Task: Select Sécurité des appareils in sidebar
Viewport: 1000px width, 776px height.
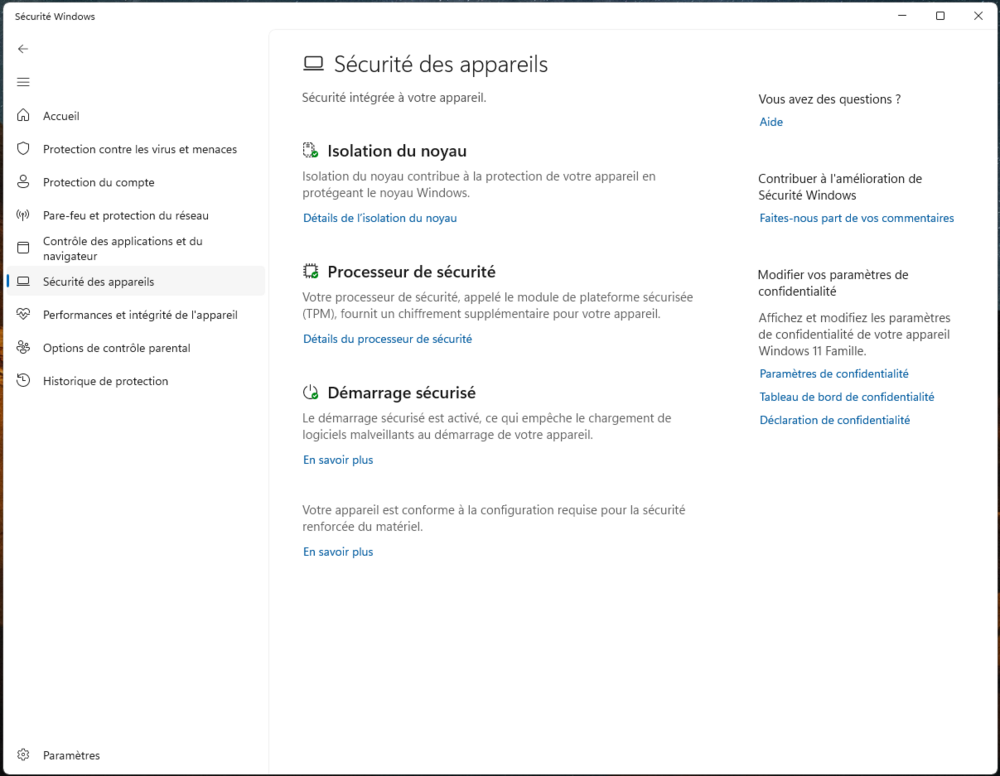Action: pyautogui.click(x=98, y=282)
